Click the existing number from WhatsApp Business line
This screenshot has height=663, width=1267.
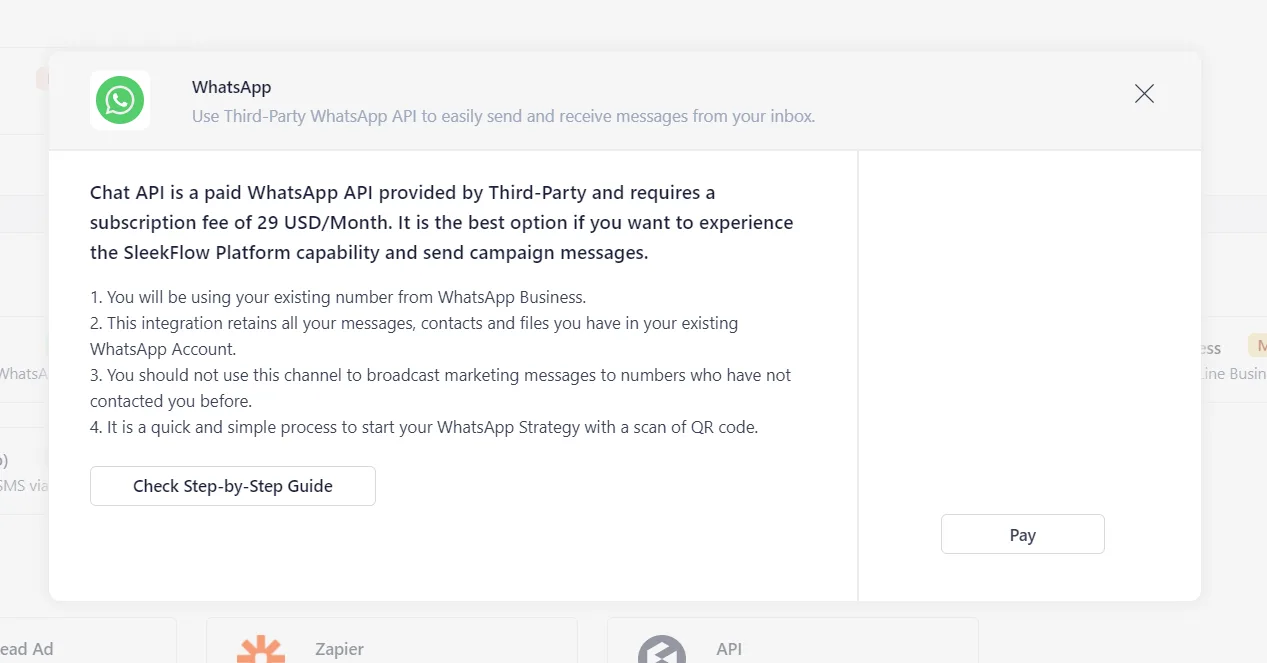point(337,297)
